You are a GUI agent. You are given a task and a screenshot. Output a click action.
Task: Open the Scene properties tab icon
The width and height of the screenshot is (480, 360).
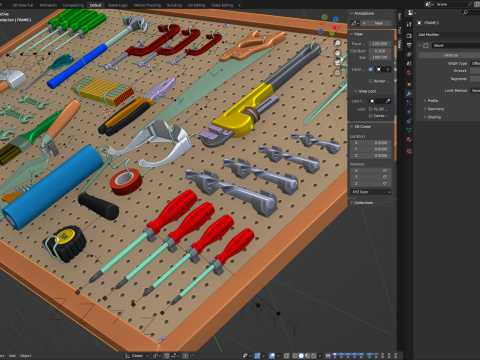tap(409, 63)
